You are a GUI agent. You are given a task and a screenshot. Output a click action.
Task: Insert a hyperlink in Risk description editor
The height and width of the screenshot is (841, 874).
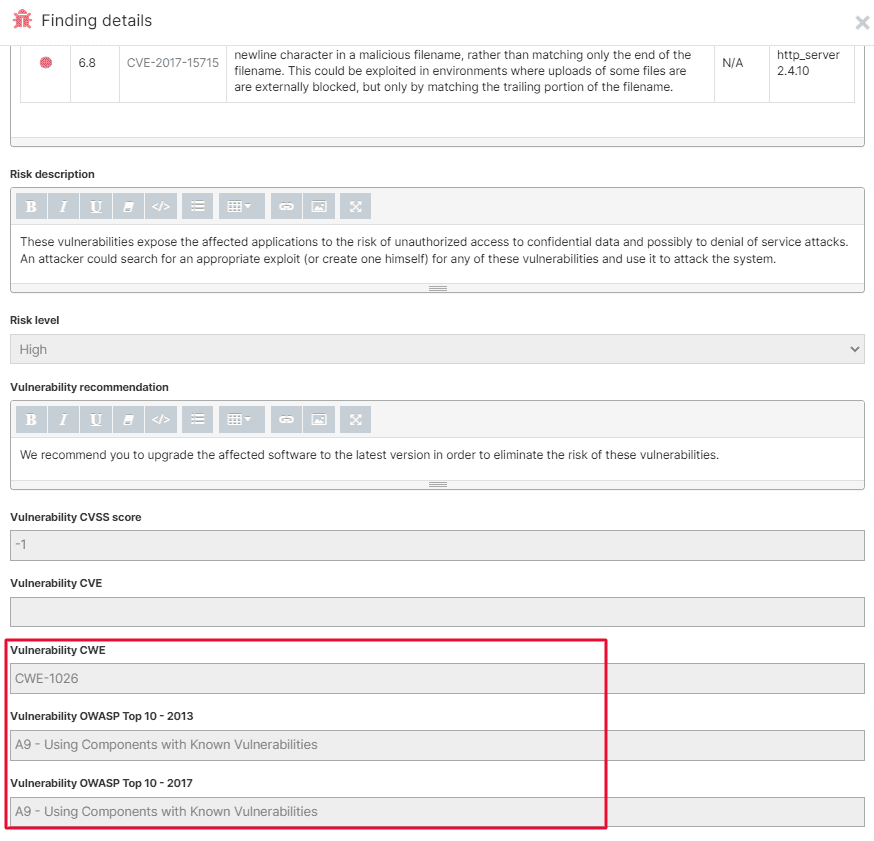tap(286, 205)
